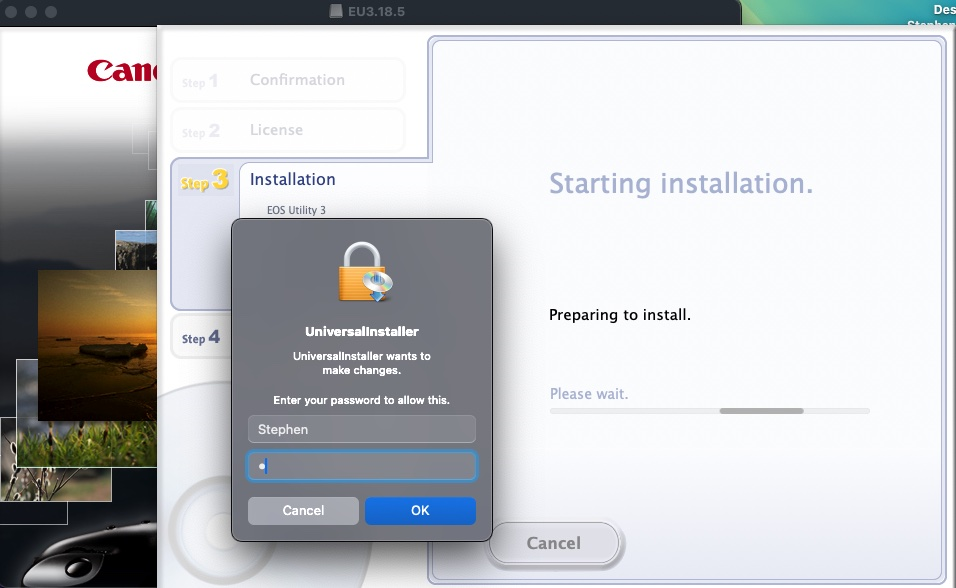Click the Canon logo
The image size is (956, 588).
coord(120,70)
